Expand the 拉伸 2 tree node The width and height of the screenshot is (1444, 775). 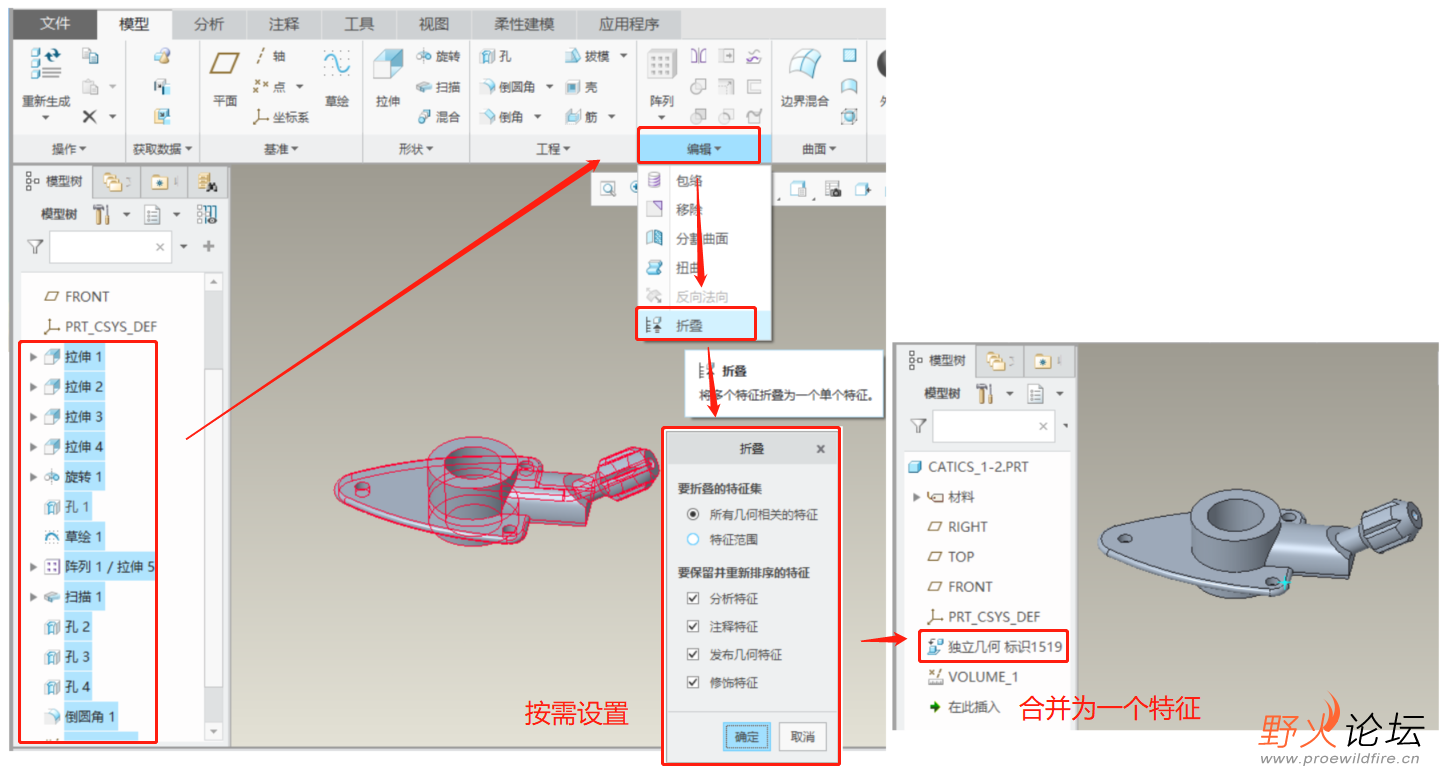pyautogui.click(x=34, y=387)
